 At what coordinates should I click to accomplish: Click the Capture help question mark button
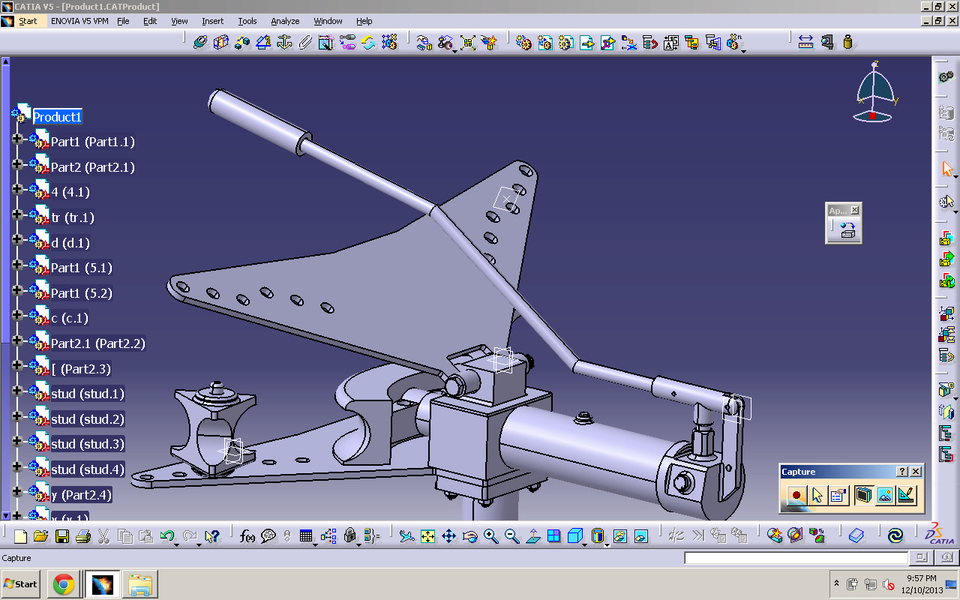903,471
